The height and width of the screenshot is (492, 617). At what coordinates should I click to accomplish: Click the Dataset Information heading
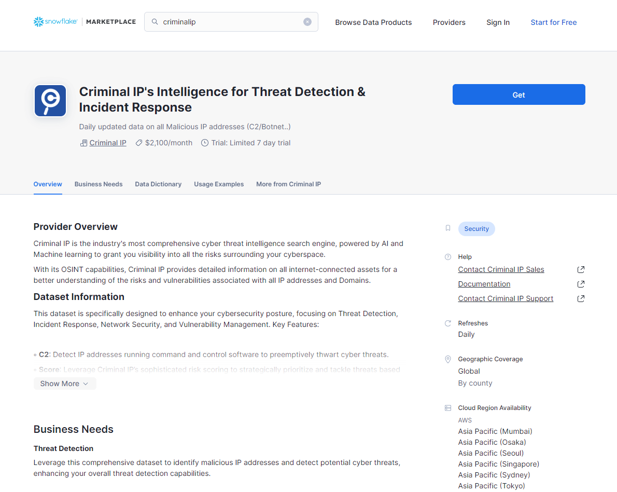coord(79,297)
